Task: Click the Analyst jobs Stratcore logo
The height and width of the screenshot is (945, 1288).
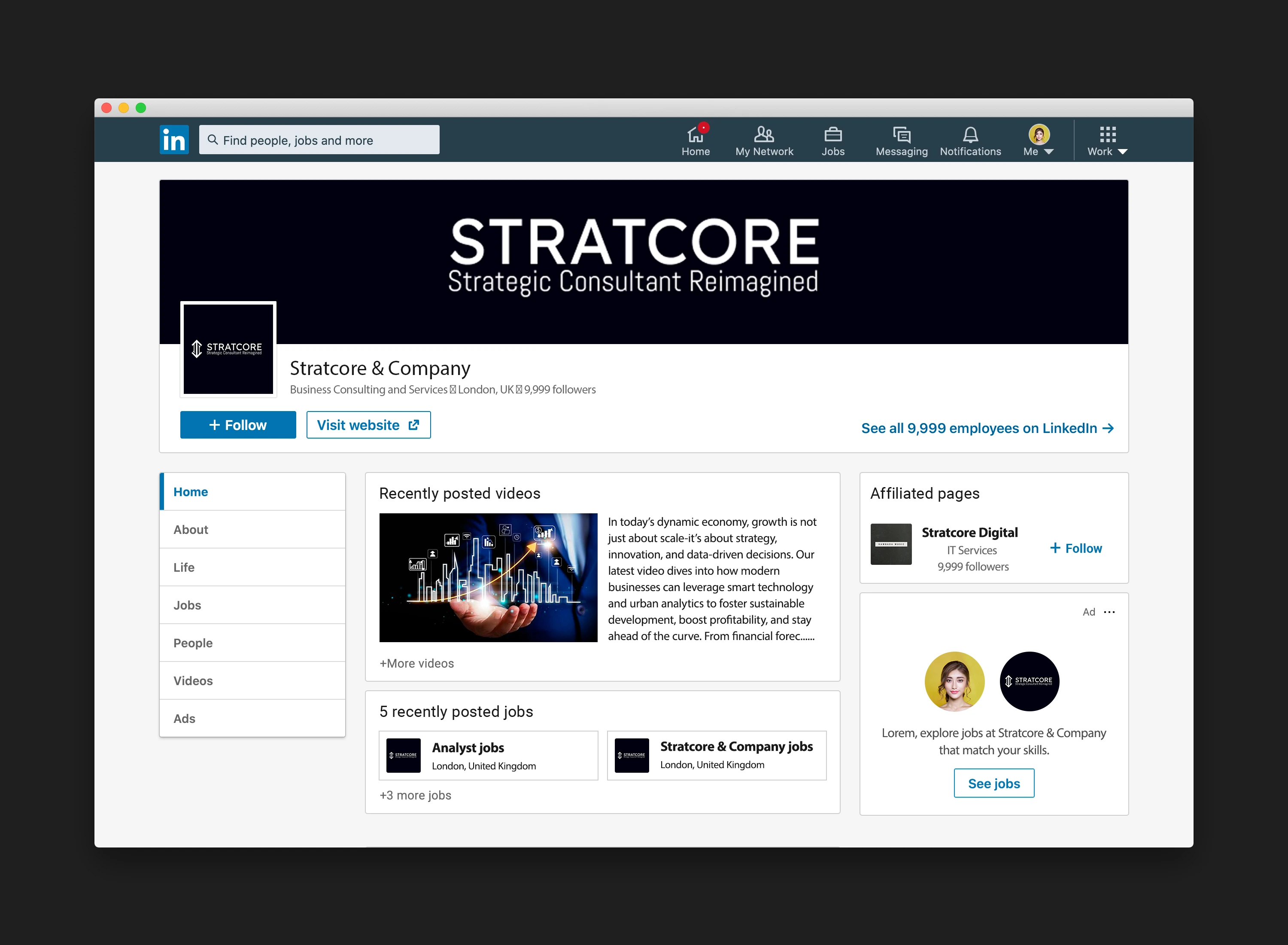Action: pos(404,756)
